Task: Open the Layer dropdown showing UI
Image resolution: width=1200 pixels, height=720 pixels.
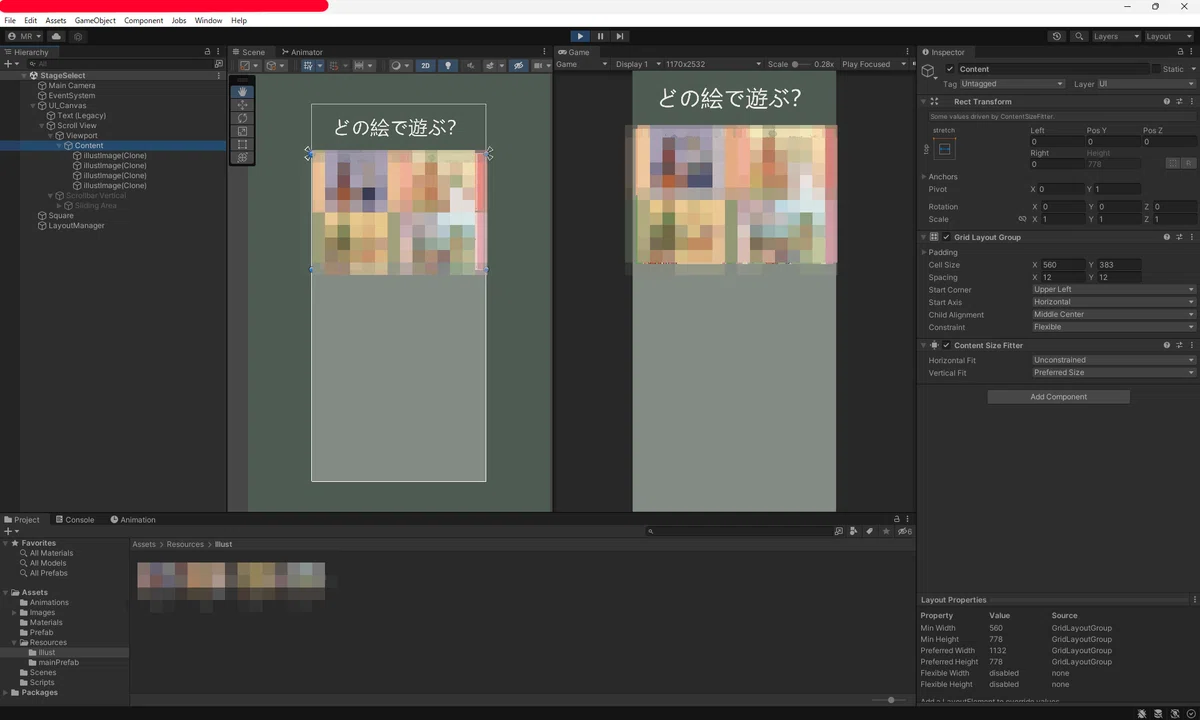Action: click(x=1146, y=84)
